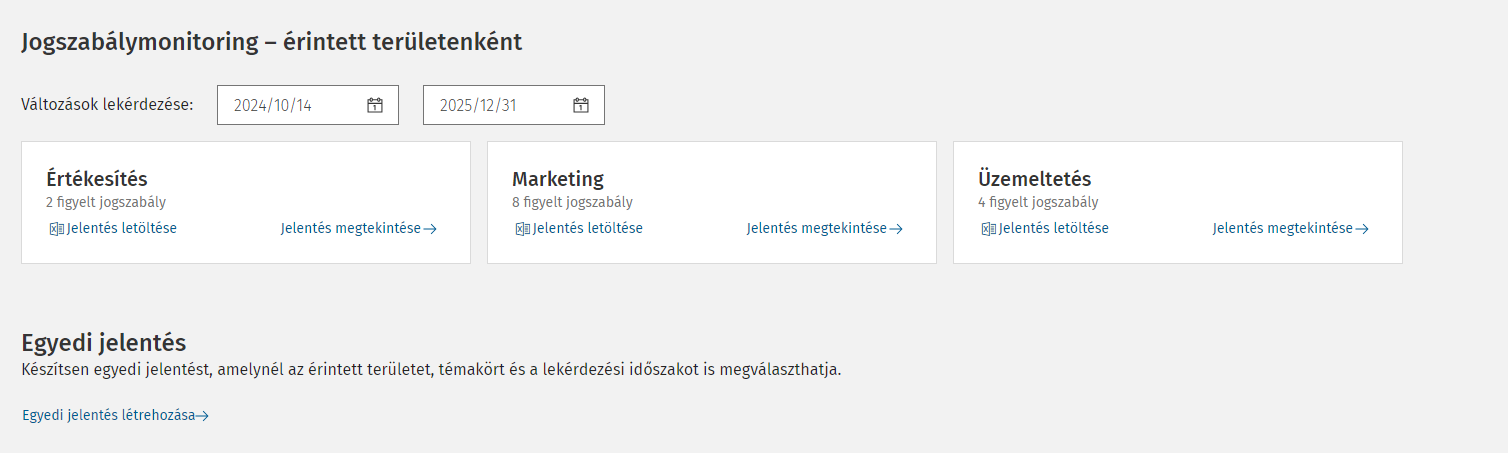This screenshot has width=1508, height=453.
Task: Click the Excel icon in the Üzemeltetés card
Action: tap(988, 229)
